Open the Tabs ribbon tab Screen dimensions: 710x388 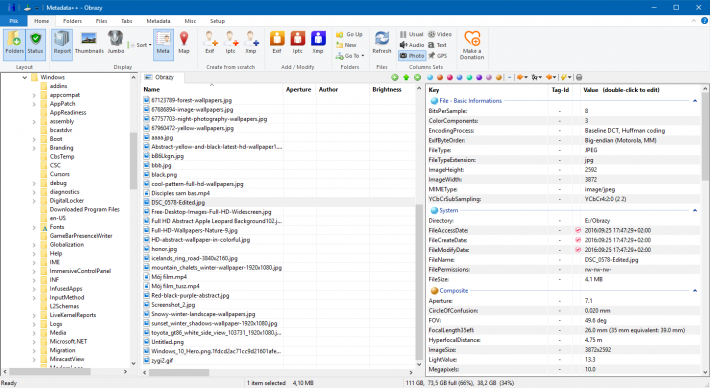[x=126, y=21]
